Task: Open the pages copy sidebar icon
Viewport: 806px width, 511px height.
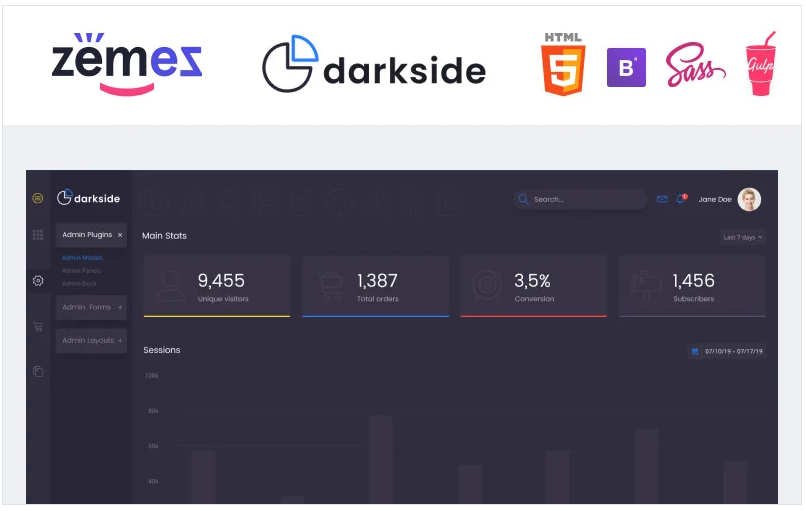Action: [x=38, y=371]
